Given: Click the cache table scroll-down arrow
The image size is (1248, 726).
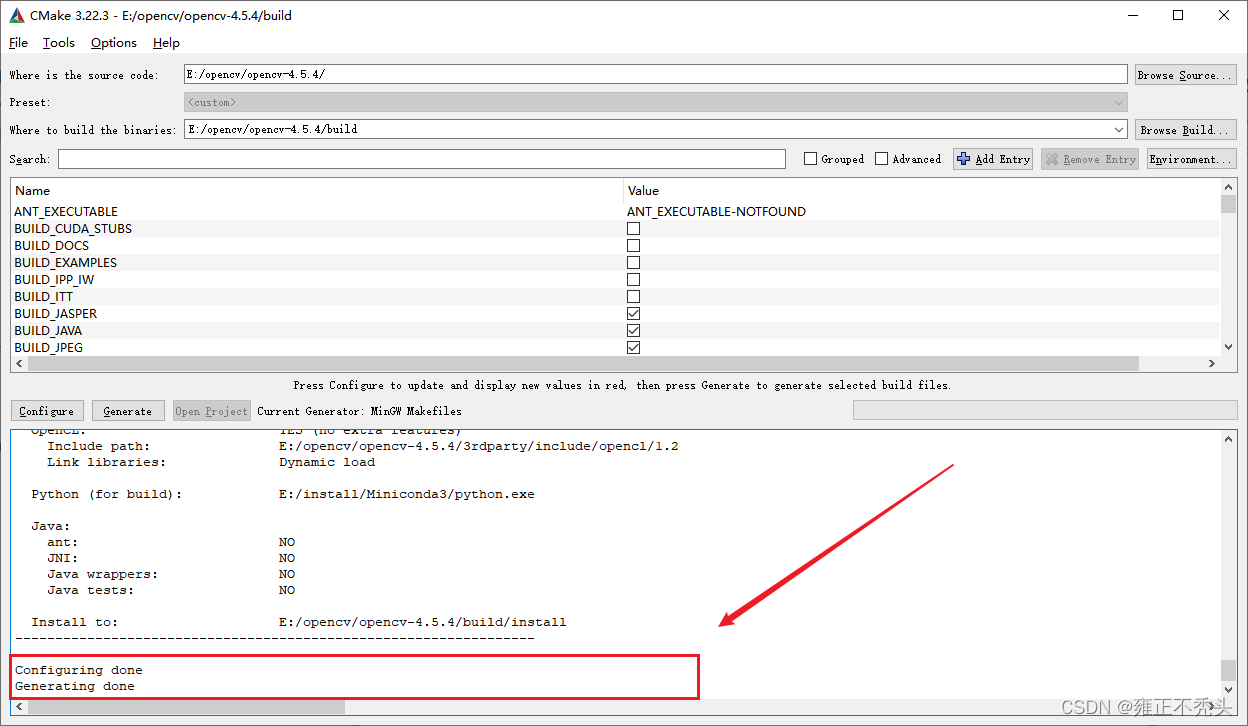Looking at the screenshot, I should tap(1229, 347).
